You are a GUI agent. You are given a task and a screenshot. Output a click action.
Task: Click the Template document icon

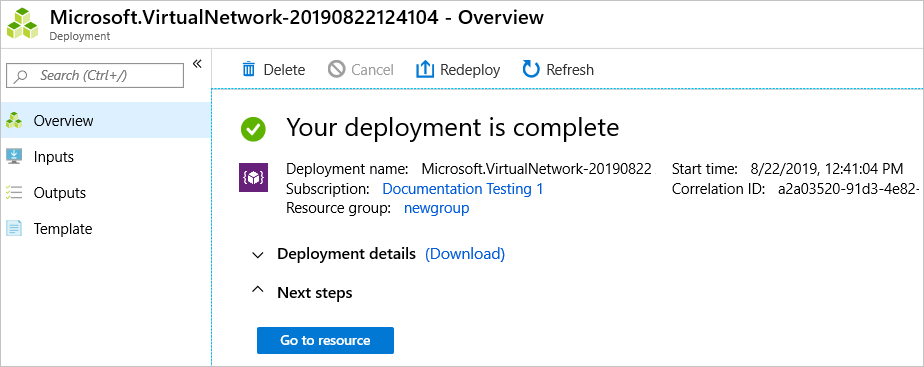click(14, 229)
